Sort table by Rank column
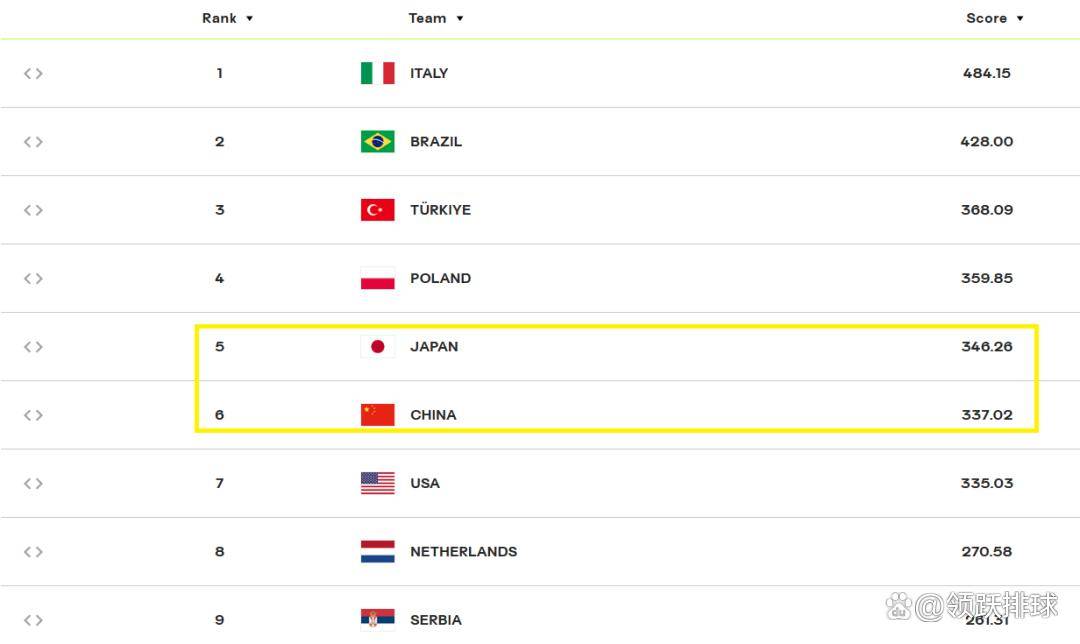 [227, 18]
